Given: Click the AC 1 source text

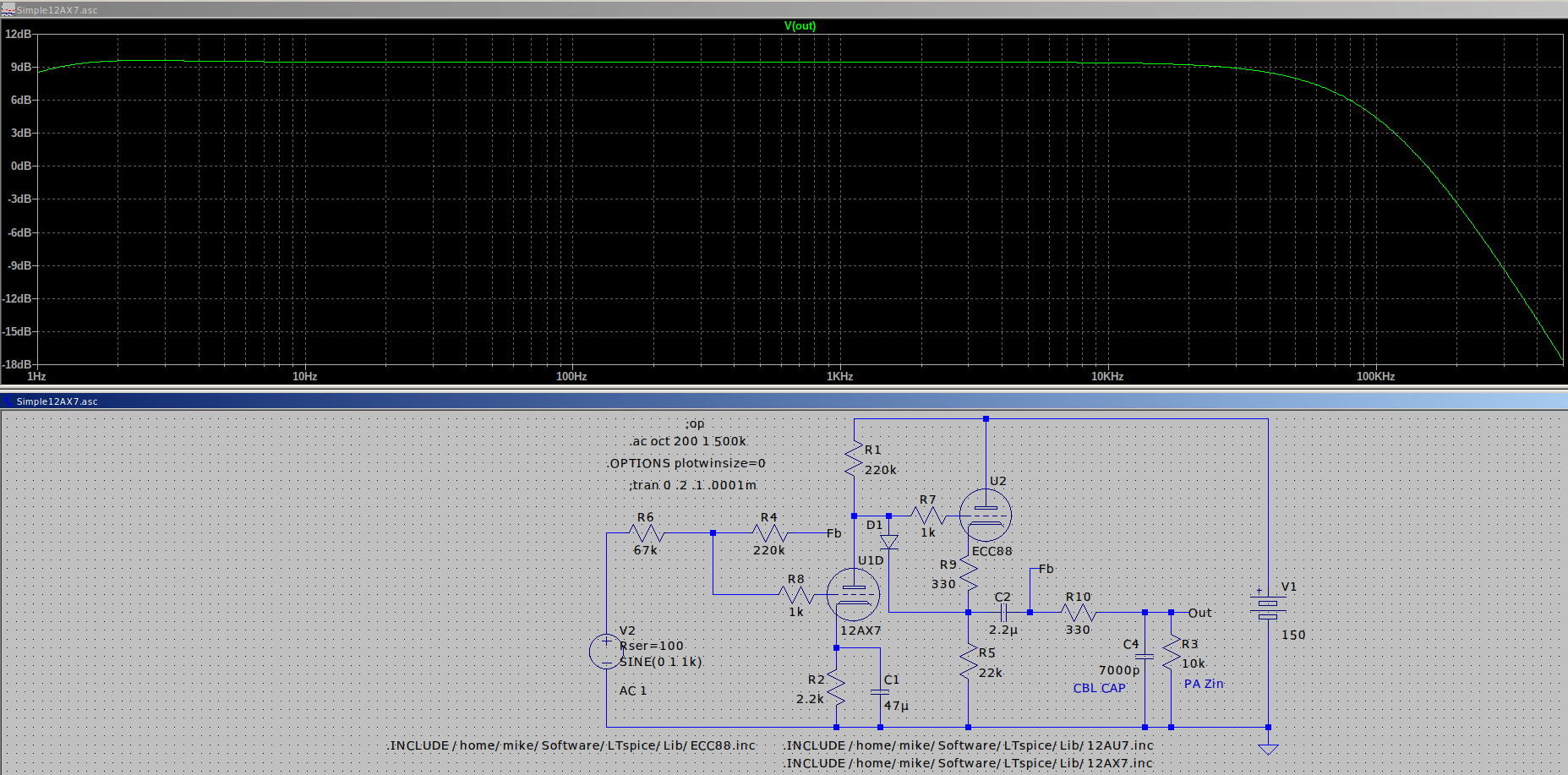Looking at the screenshot, I should click(x=633, y=690).
